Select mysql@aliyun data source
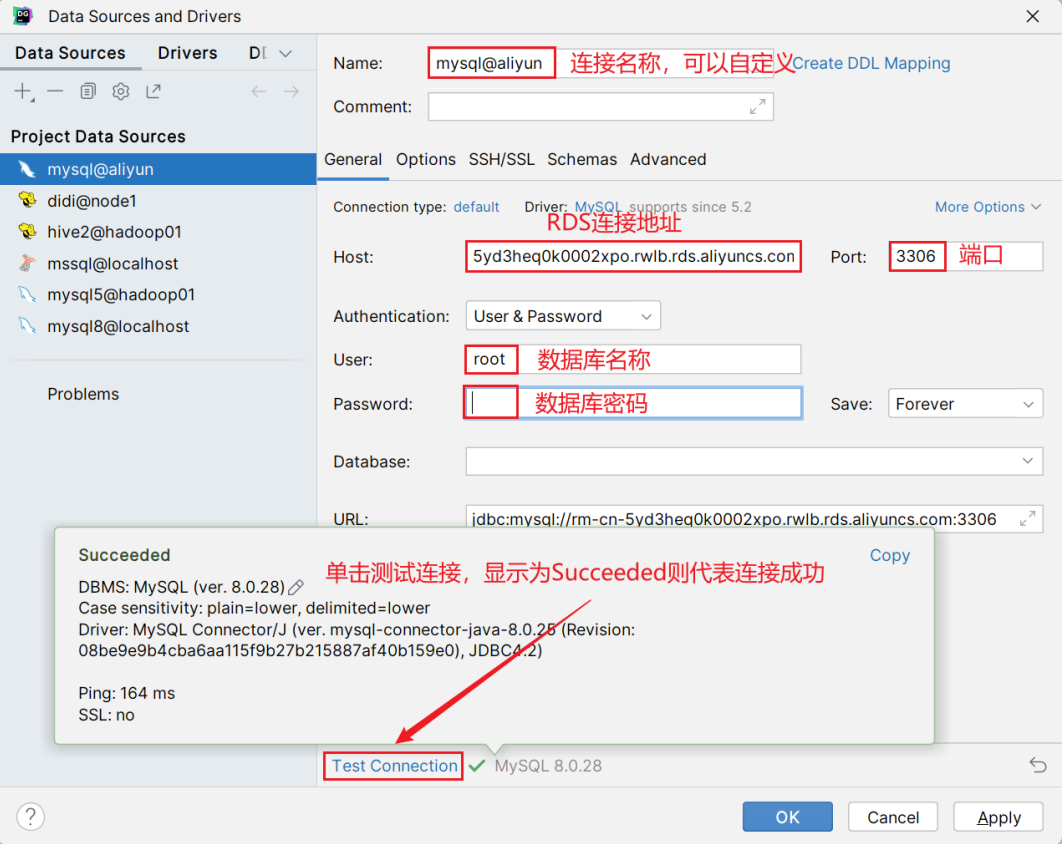1062x844 pixels. tap(158, 169)
